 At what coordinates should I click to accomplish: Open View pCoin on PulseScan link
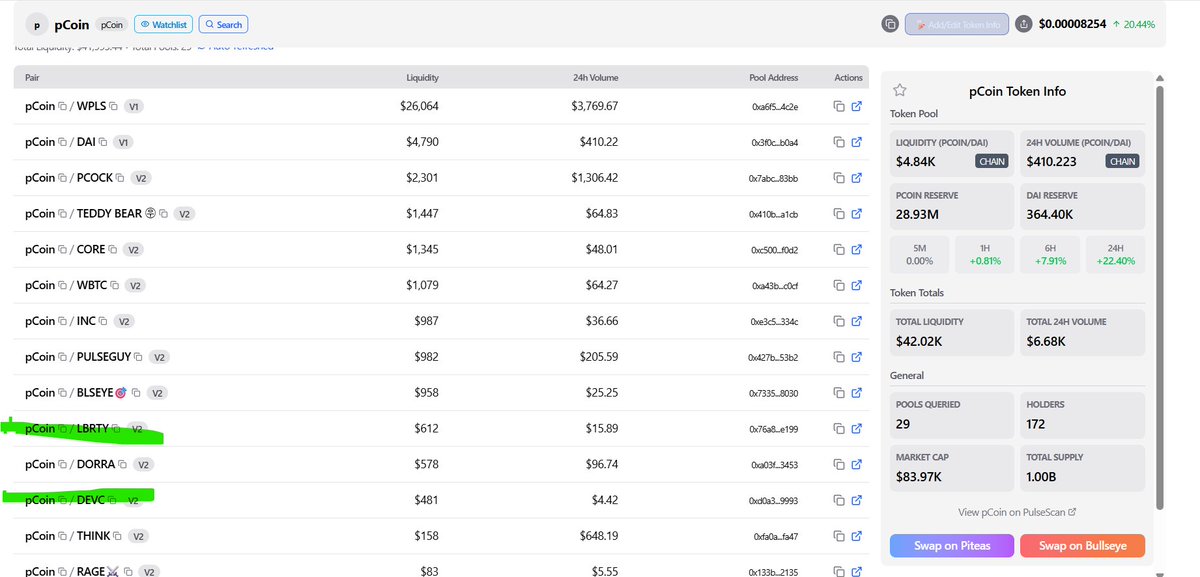coord(1017,512)
